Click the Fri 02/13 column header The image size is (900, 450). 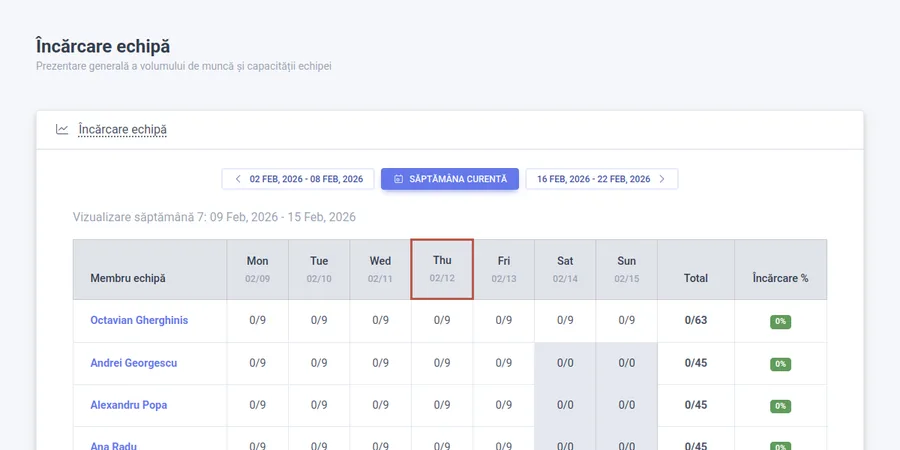click(x=504, y=269)
